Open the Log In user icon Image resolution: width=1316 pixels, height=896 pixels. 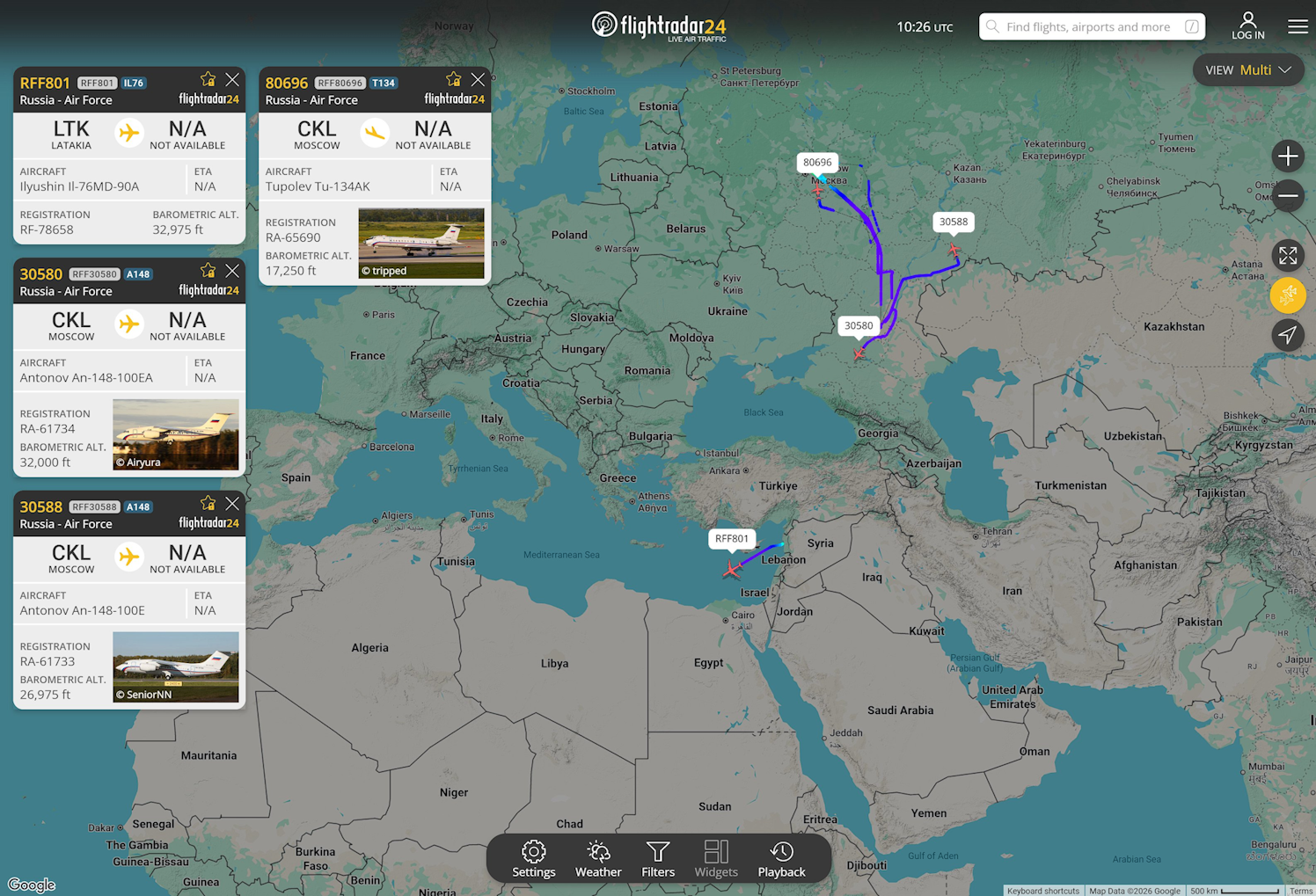pyautogui.click(x=1247, y=25)
